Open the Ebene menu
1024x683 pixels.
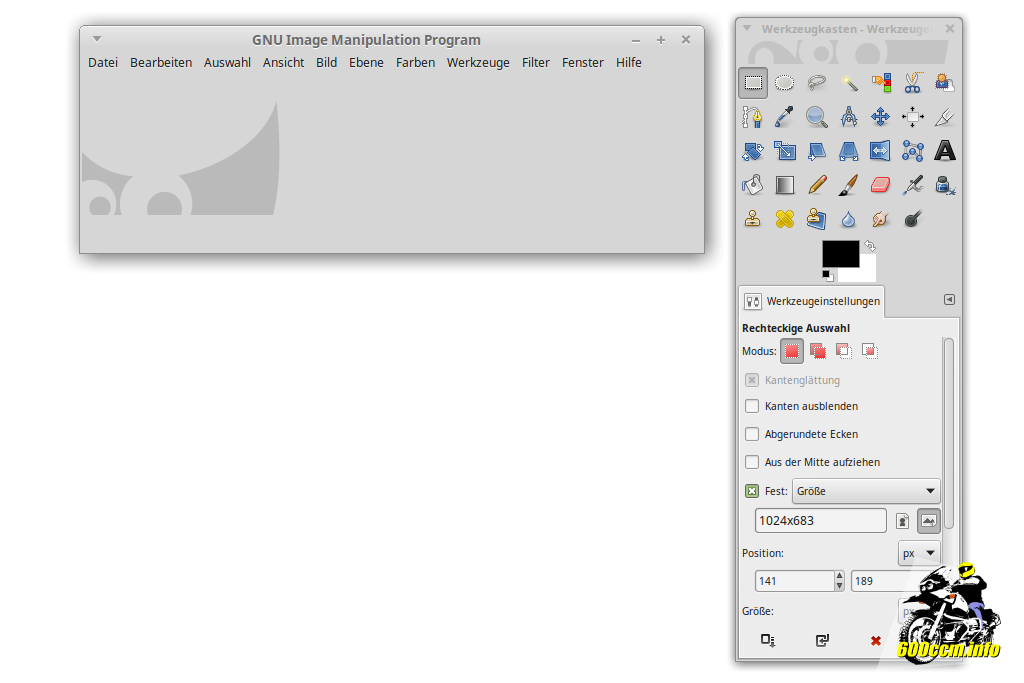pos(366,63)
